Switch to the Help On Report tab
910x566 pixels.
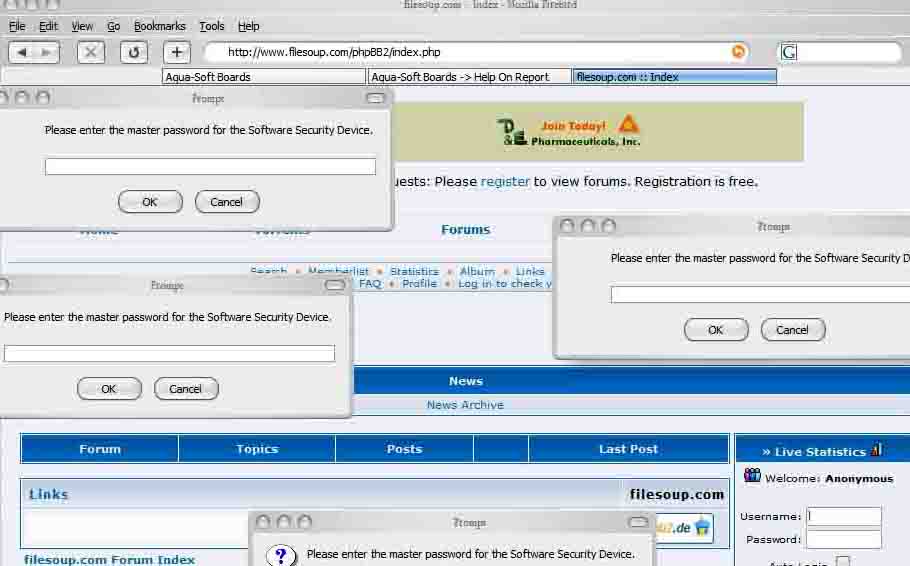coord(470,77)
